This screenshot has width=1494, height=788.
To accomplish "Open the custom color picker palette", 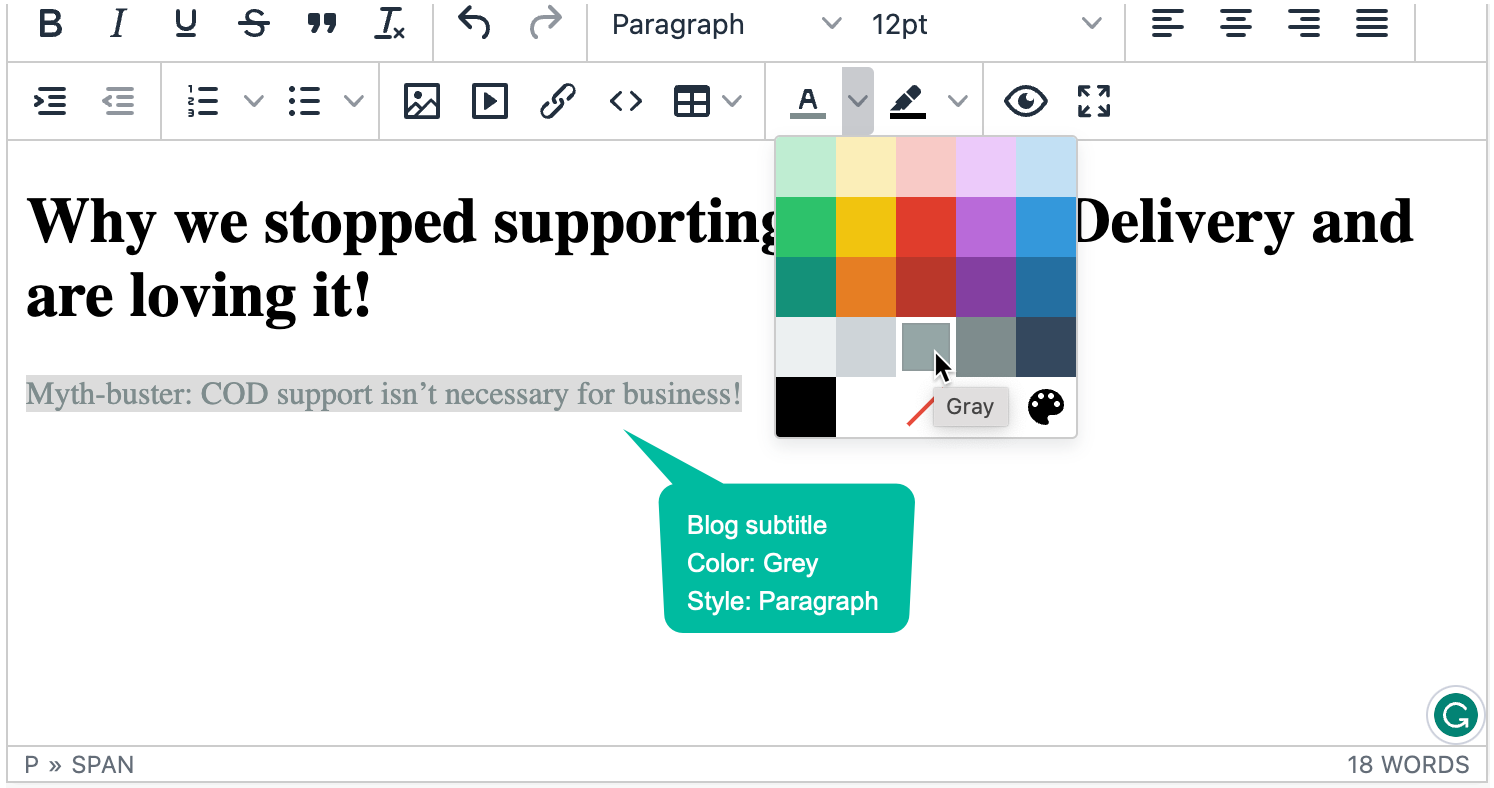I will coord(1045,407).
